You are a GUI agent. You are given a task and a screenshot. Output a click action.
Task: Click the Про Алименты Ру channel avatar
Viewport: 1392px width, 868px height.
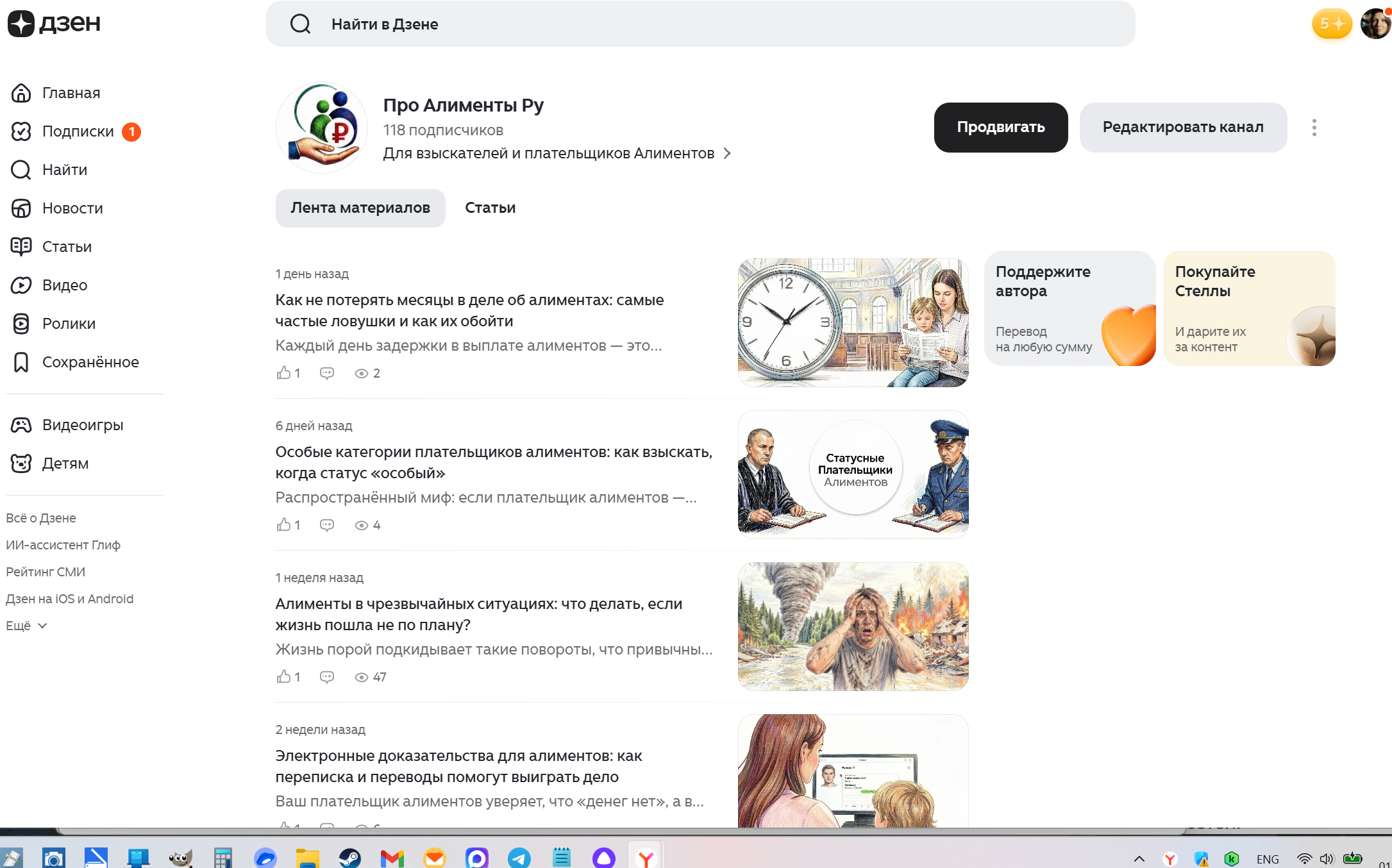322,128
